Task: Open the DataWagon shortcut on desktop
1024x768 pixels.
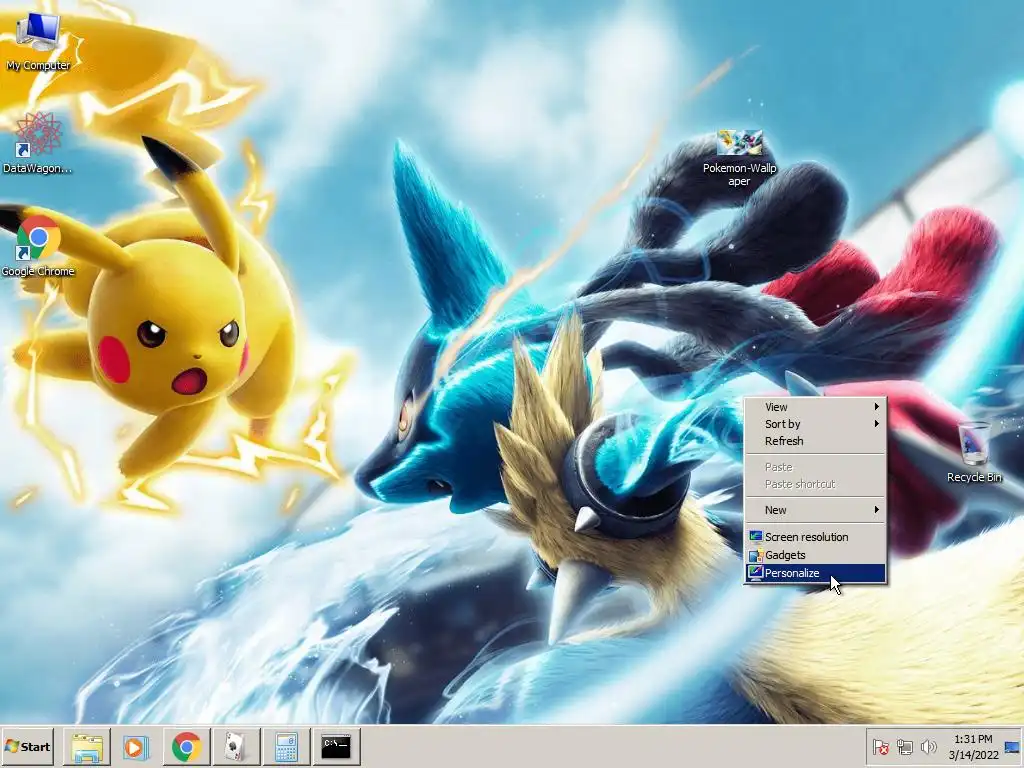Action: [38, 144]
